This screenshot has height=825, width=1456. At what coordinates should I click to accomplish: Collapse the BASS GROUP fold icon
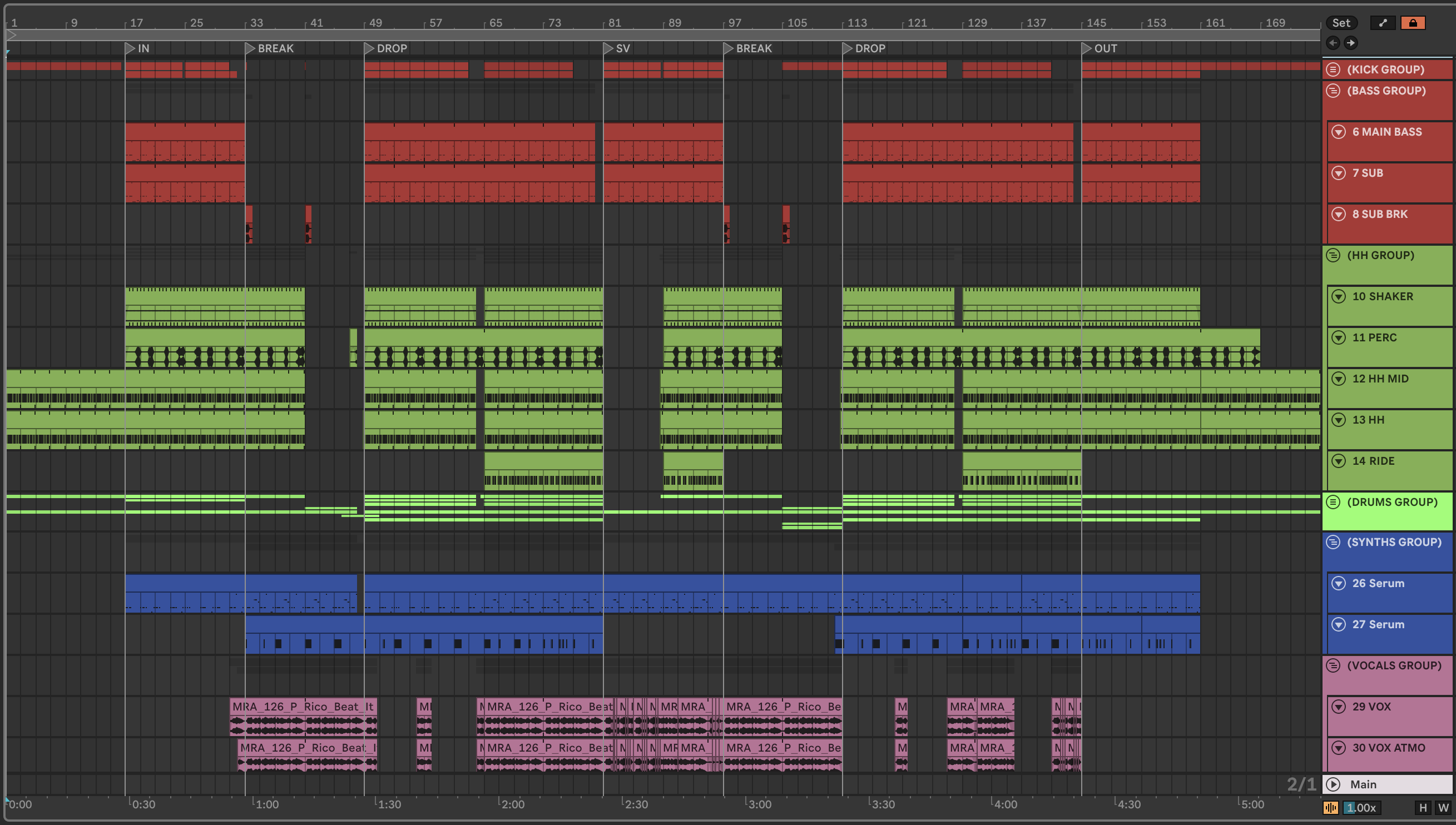pos(1333,91)
